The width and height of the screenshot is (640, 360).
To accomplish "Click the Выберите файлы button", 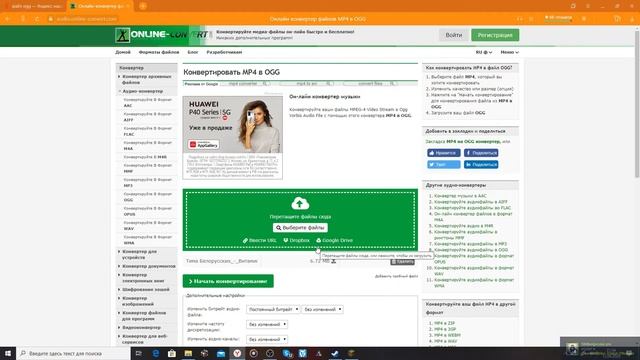I will click(300, 228).
